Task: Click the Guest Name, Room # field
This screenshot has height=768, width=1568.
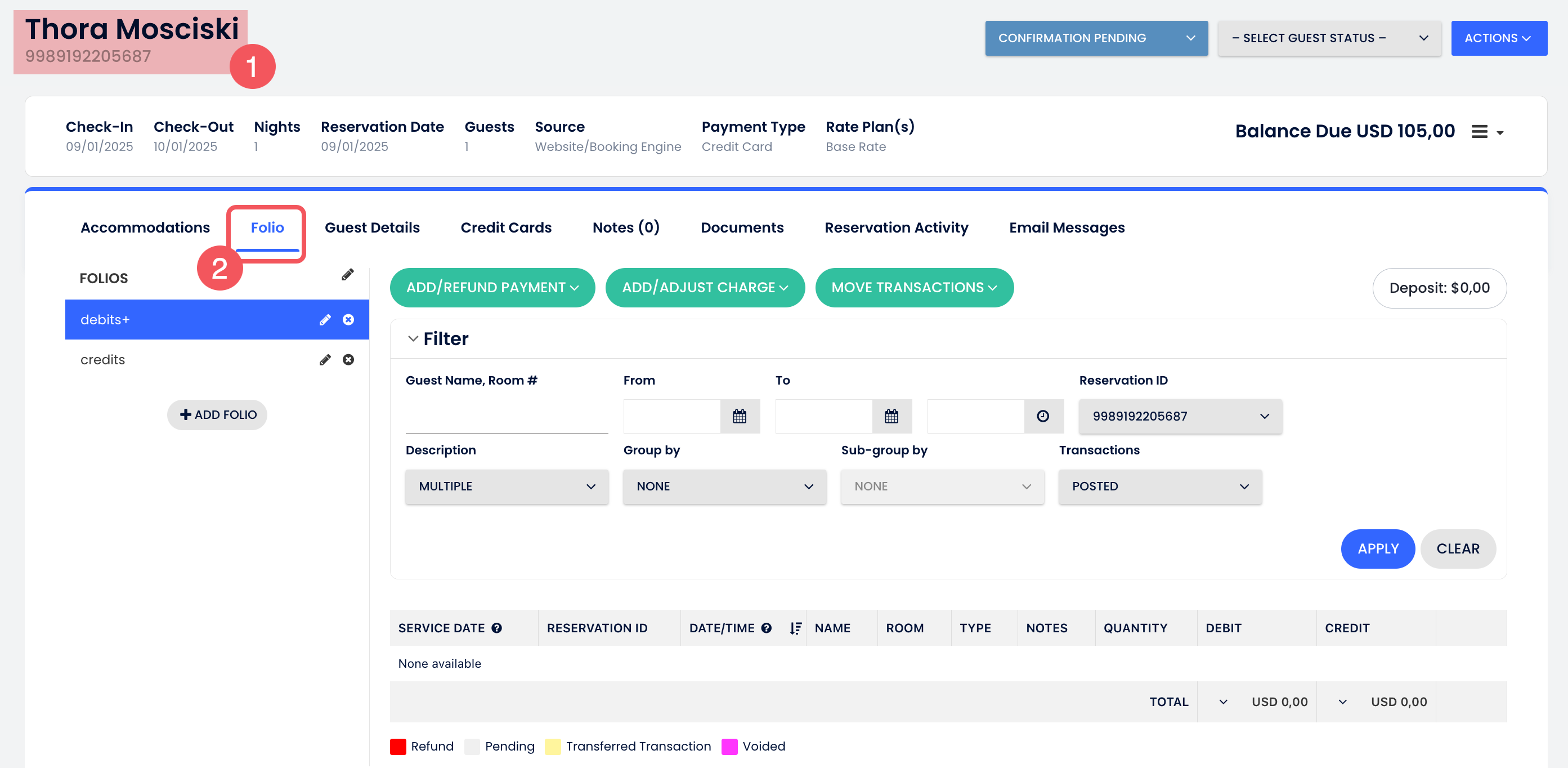Action: coord(507,418)
